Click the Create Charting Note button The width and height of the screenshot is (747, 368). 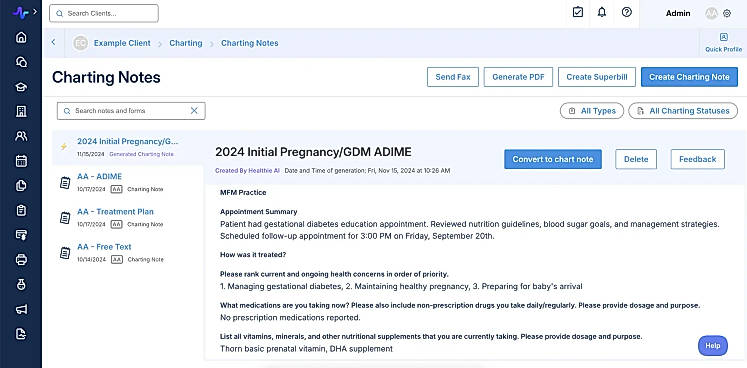coord(689,77)
